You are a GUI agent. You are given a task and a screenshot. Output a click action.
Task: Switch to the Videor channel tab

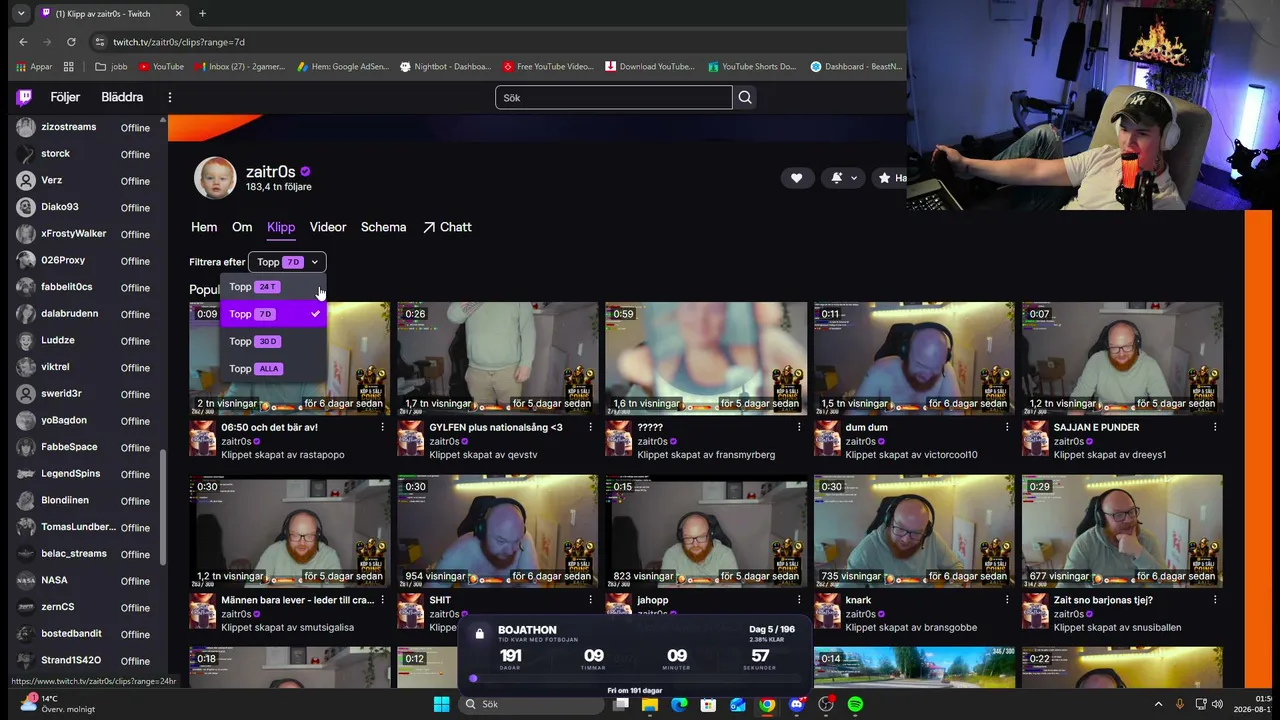pos(328,227)
